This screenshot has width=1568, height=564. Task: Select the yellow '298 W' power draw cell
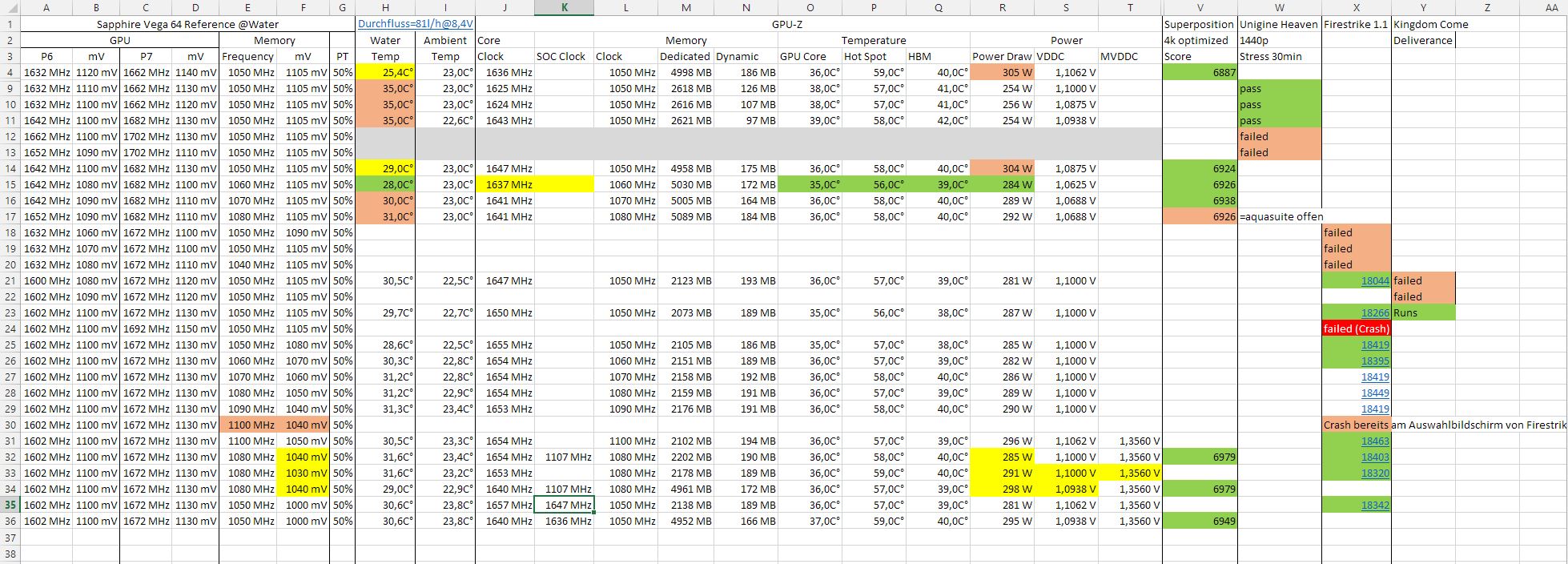[x=1003, y=489]
